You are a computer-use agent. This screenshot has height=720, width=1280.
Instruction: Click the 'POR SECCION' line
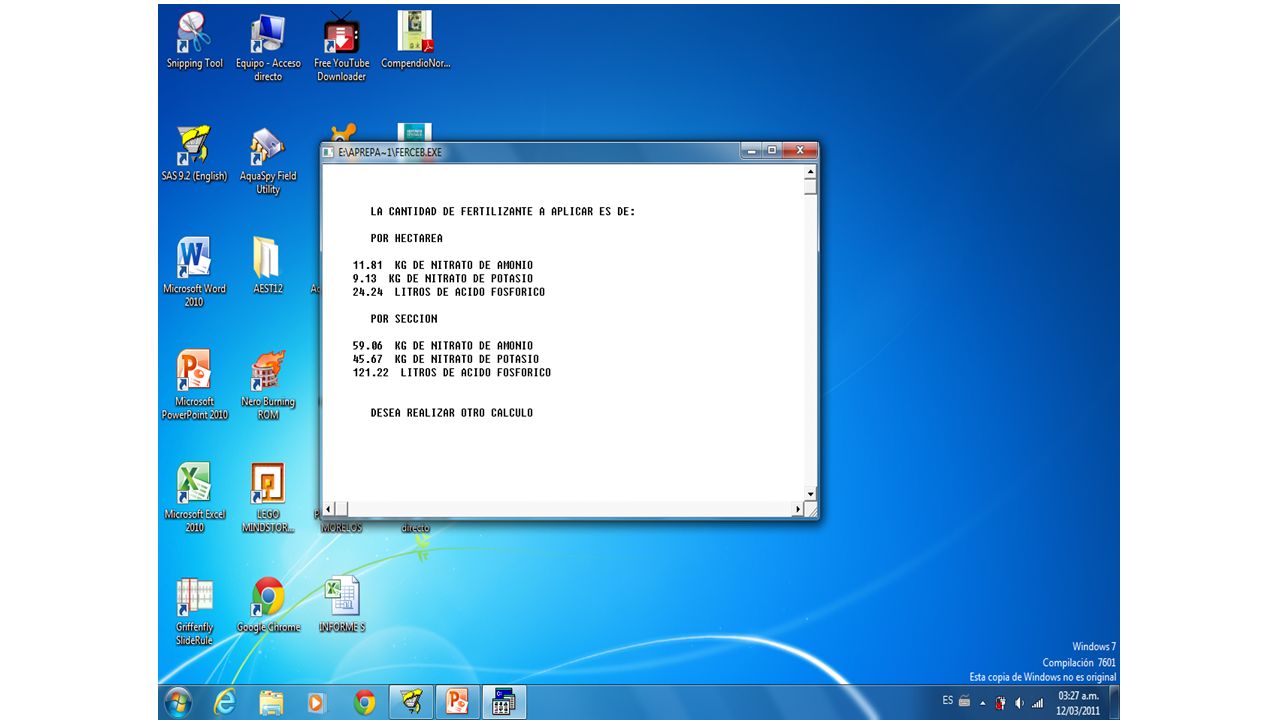pyautogui.click(x=404, y=319)
